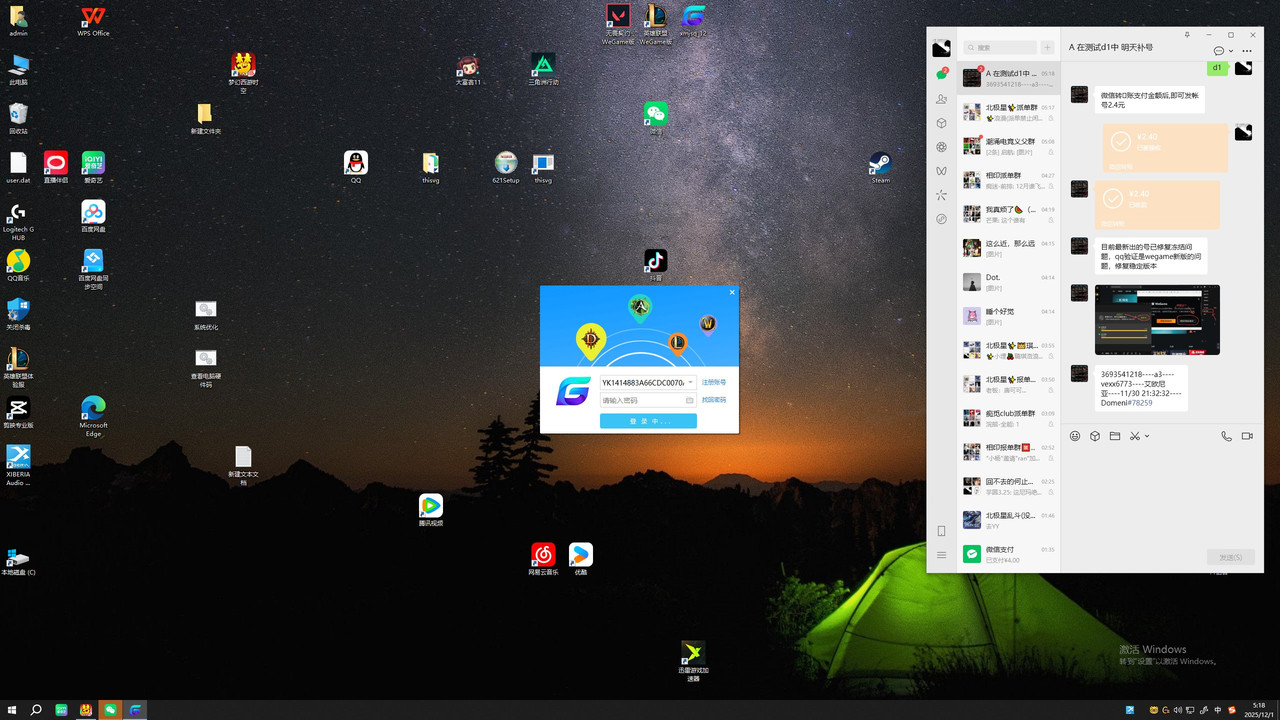Viewport: 1280px width, 720px height.
Task: Select the 北极星 派单群 chat at 05:17
Action: click(1008, 111)
